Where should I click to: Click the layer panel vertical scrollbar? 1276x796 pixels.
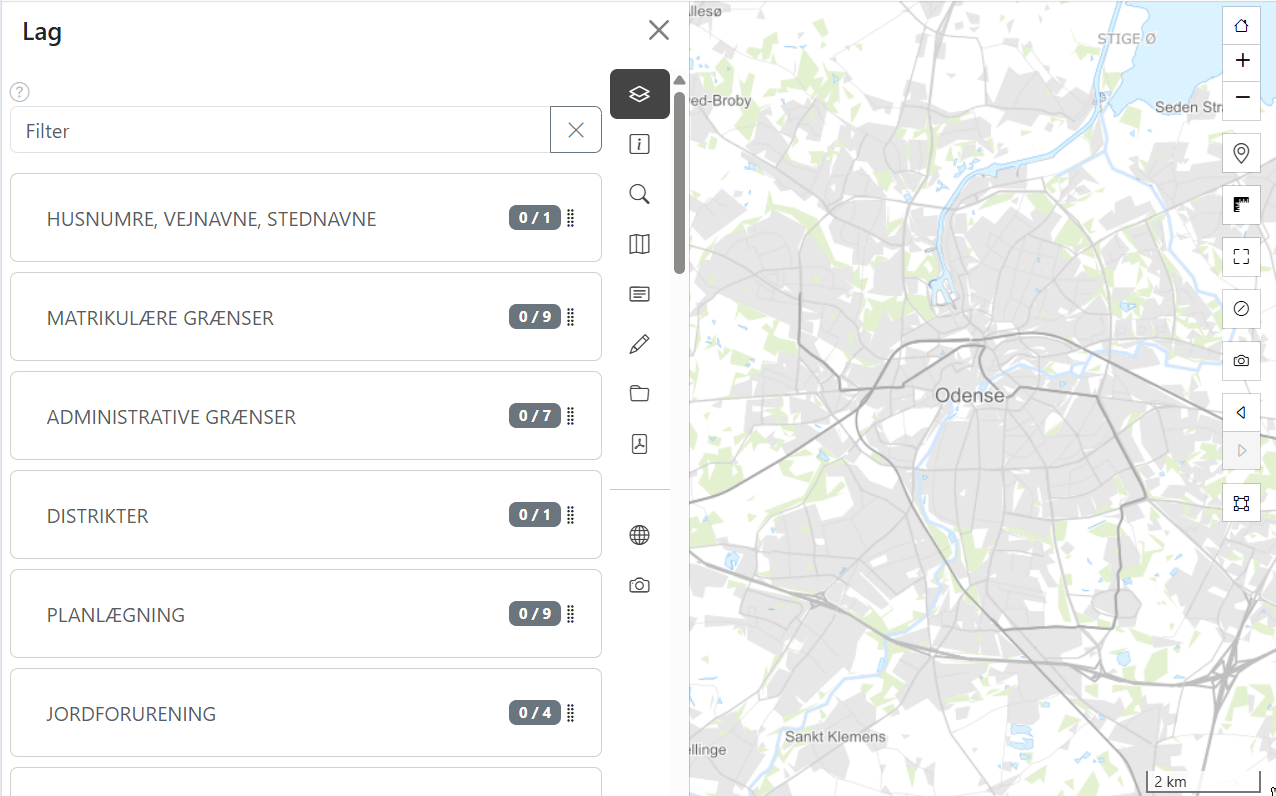[x=679, y=182]
